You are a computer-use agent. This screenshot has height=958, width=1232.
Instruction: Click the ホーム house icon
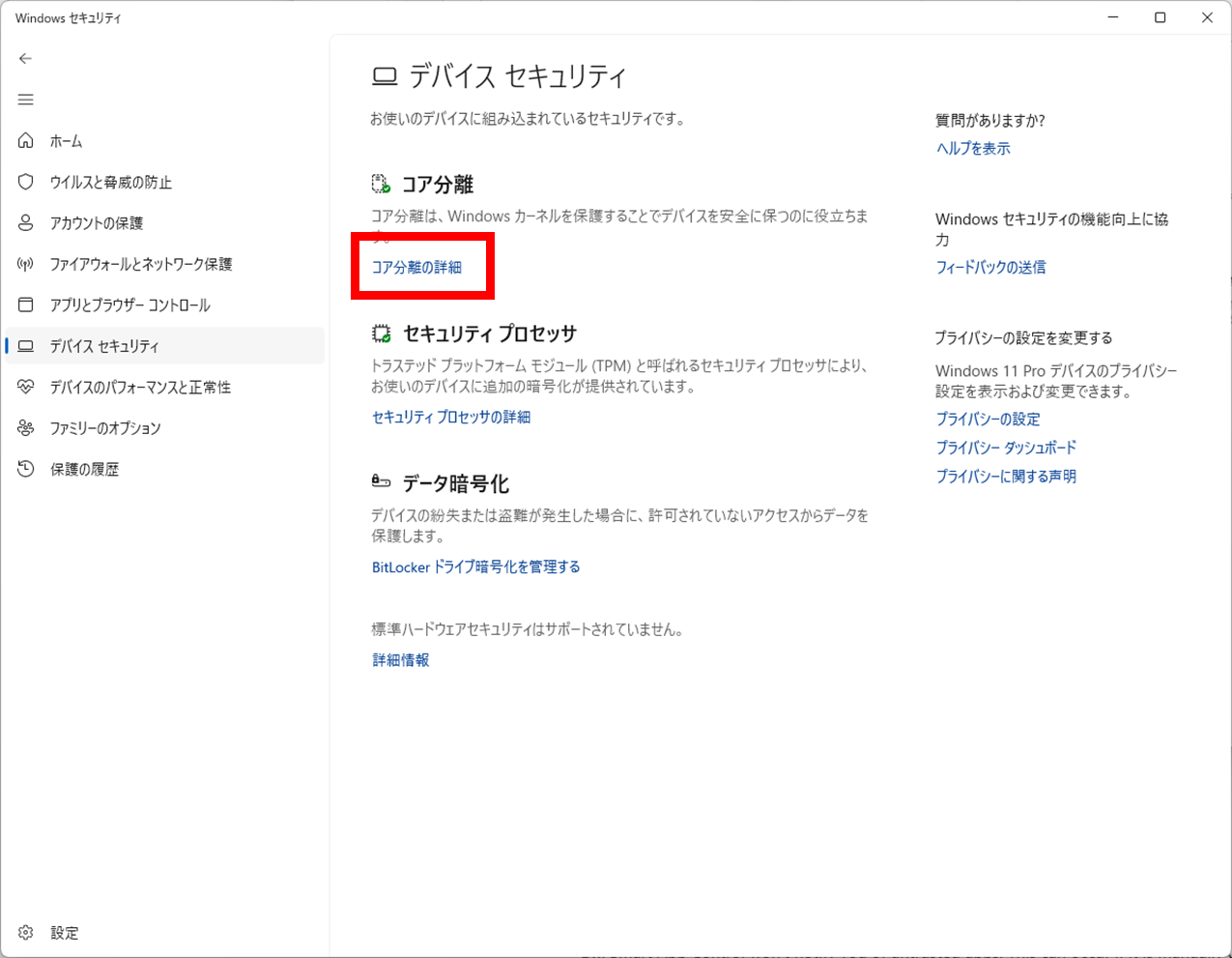(25, 141)
